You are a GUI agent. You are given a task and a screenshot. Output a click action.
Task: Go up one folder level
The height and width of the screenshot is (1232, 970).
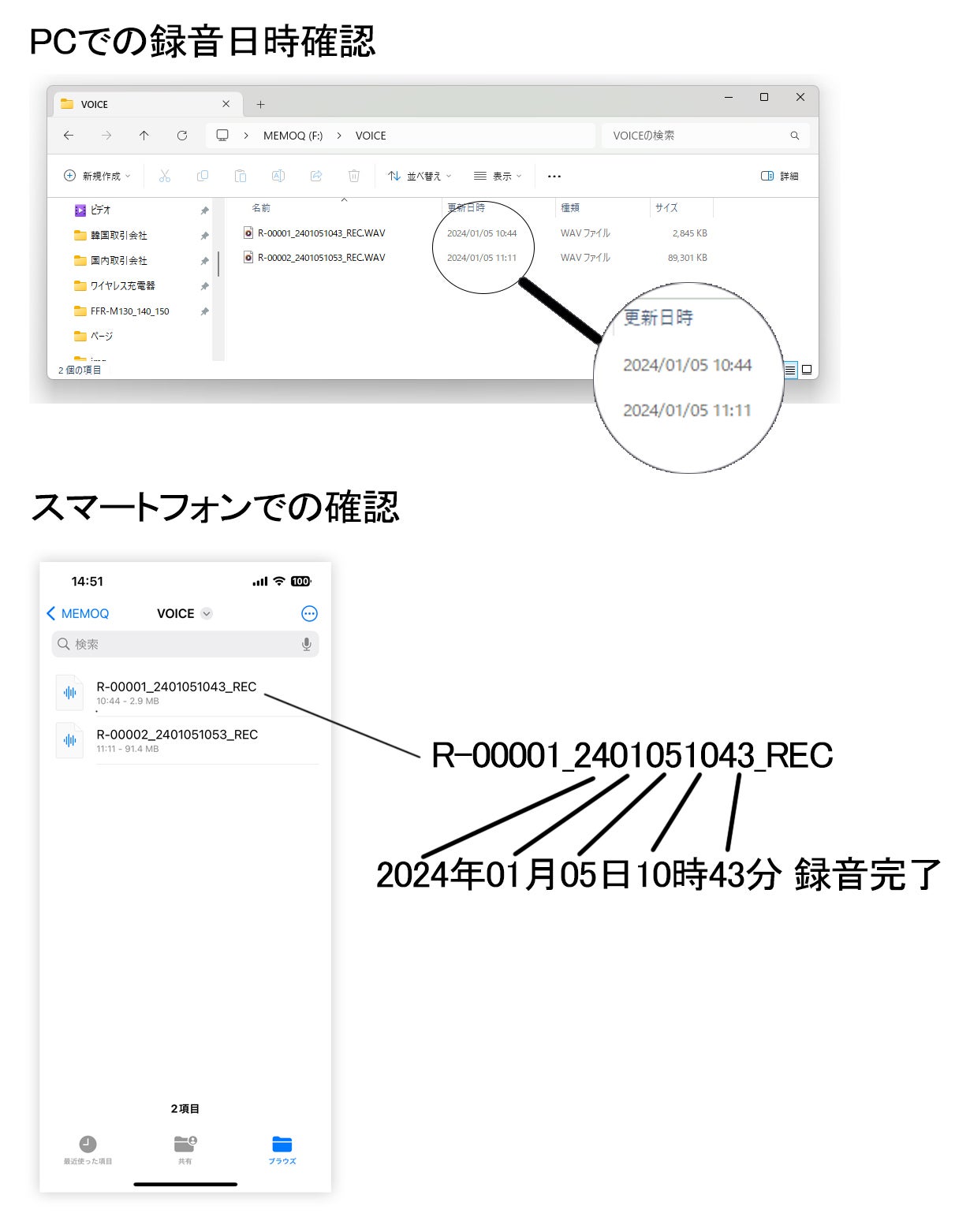tap(144, 136)
